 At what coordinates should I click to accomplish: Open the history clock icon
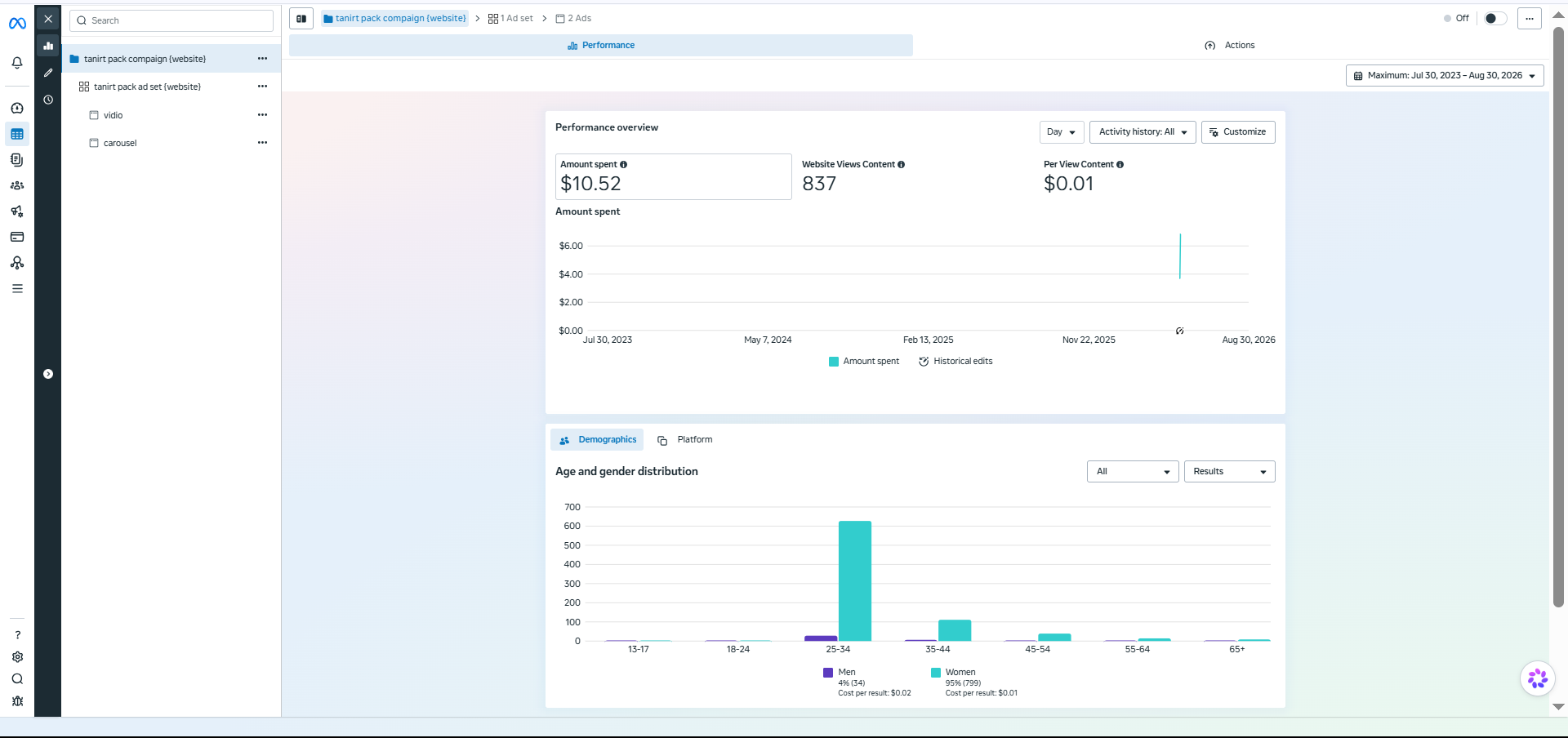[48, 100]
